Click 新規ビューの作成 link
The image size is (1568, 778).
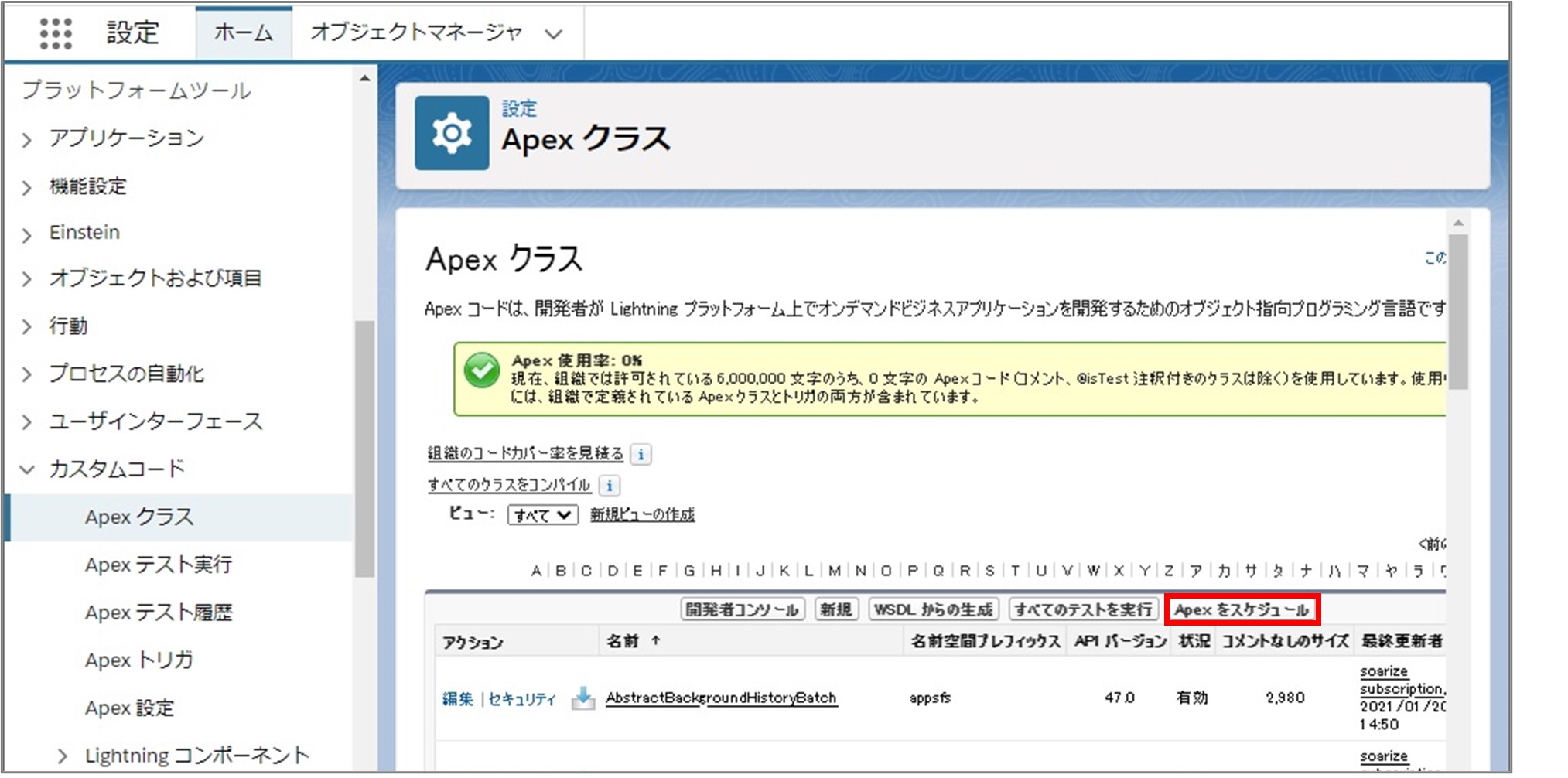[x=643, y=515]
